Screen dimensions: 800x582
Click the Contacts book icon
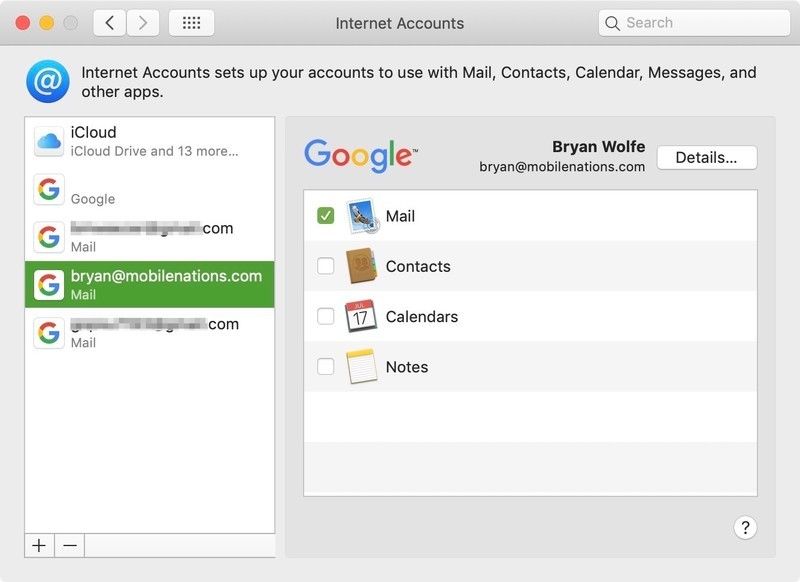pyautogui.click(x=361, y=266)
